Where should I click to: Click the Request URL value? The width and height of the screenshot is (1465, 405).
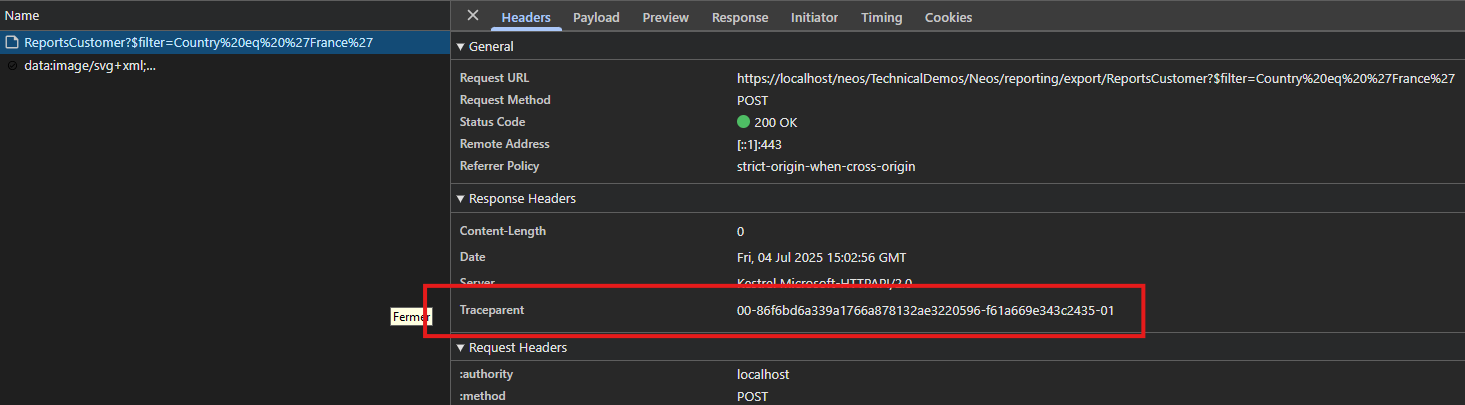pyautogui.click(x=1095, y=78)
